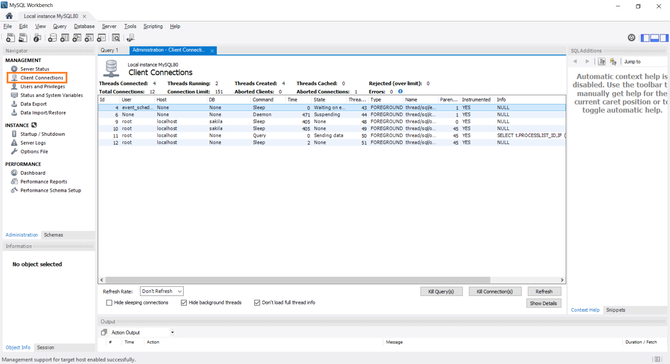Image resolution: width=670 pixels, height=364 pixels.
Task: Switch to the Query 1 tab
Action: pyautogui.click(x=109, y=50)
